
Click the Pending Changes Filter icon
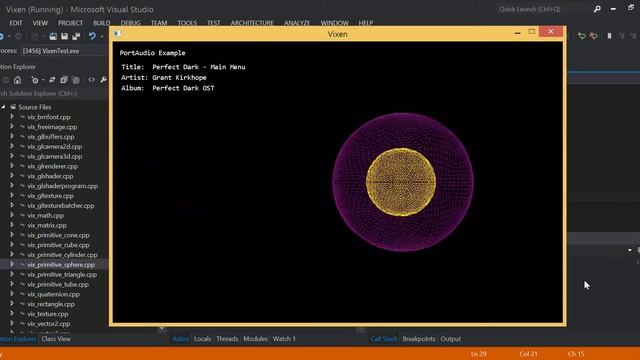click(35, 80)
